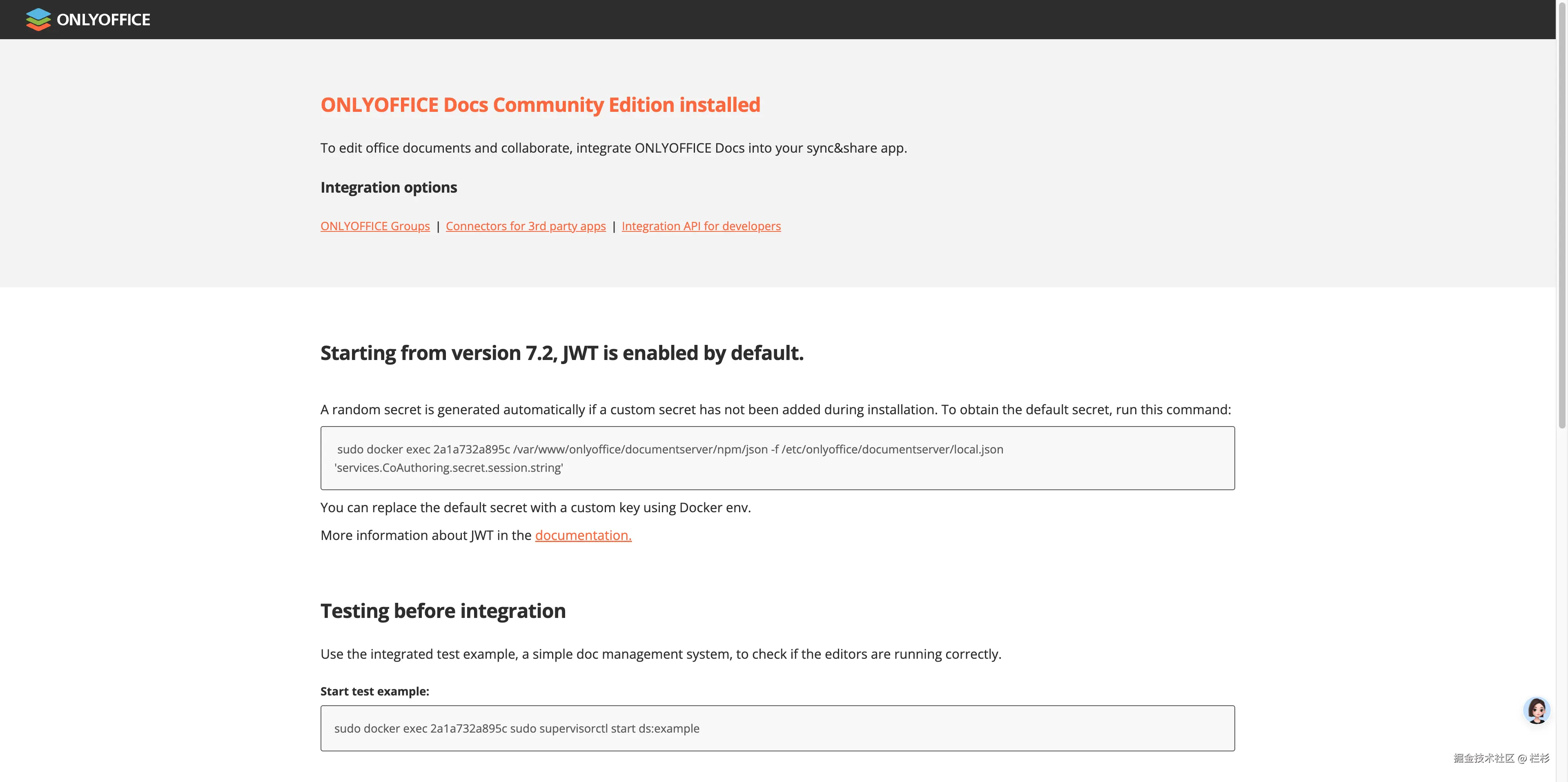Click the orange Community Edition installed heading
The image size is (1568, 782).
point(540,104)
